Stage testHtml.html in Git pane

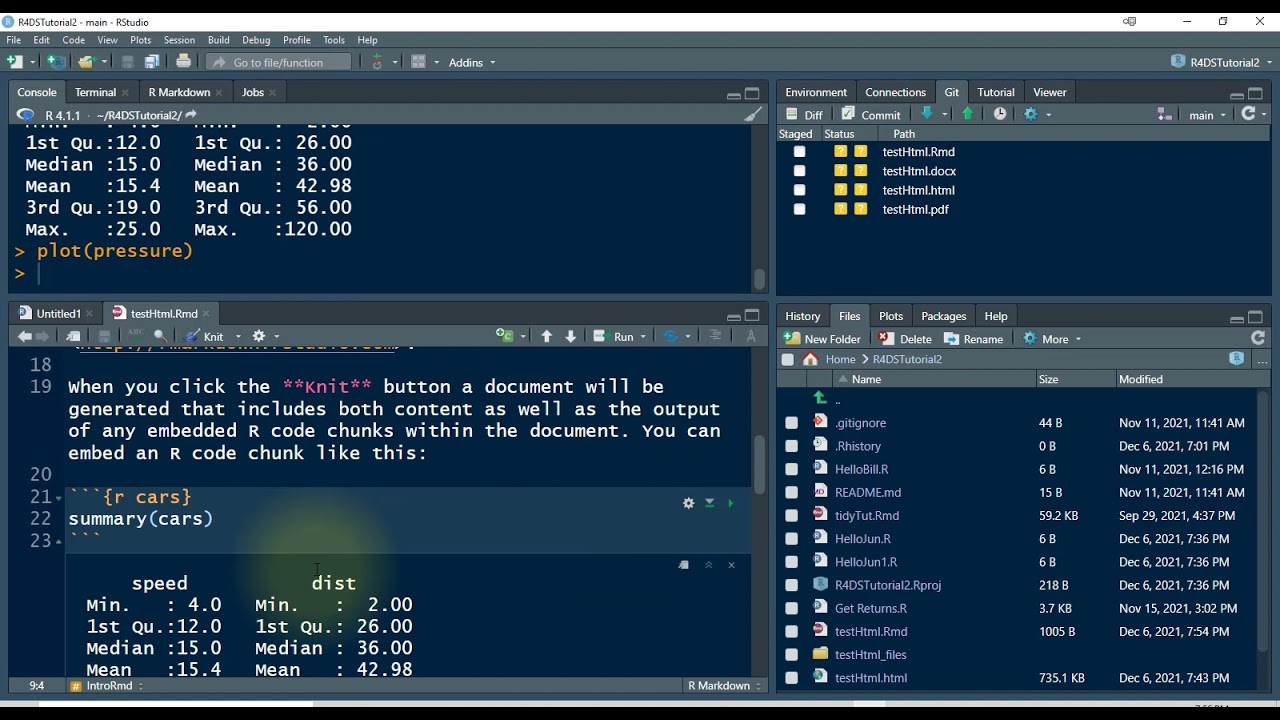tap(799, 190)
